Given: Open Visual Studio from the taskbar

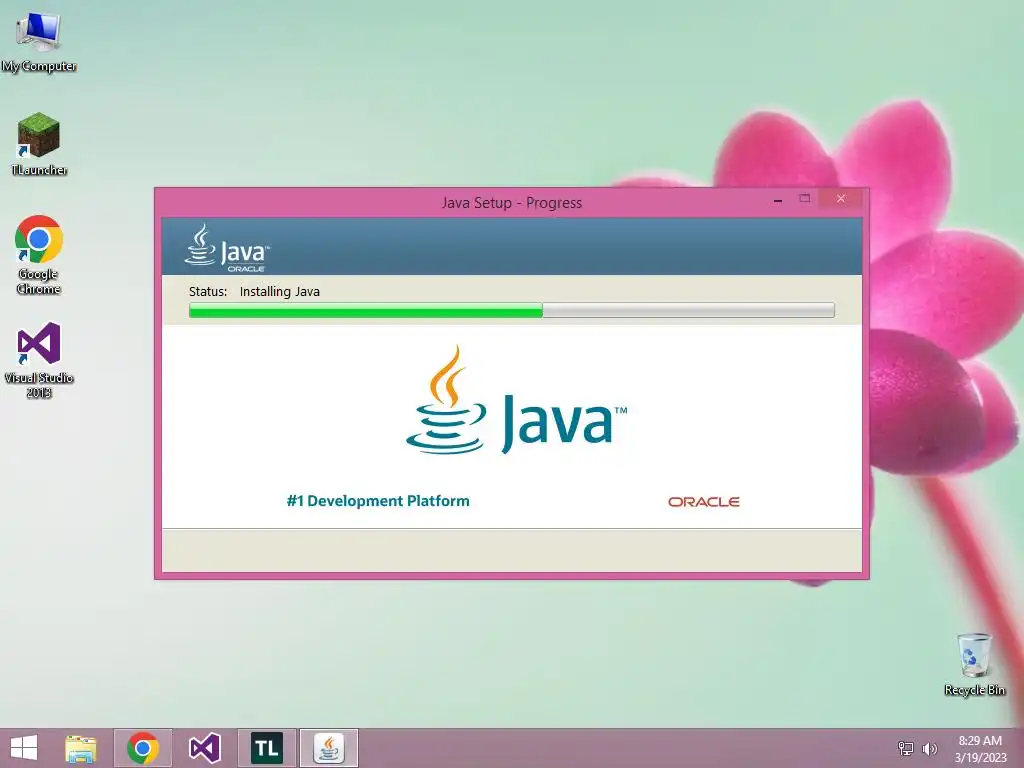Looking at the screenshot, I should coord(204,748).
